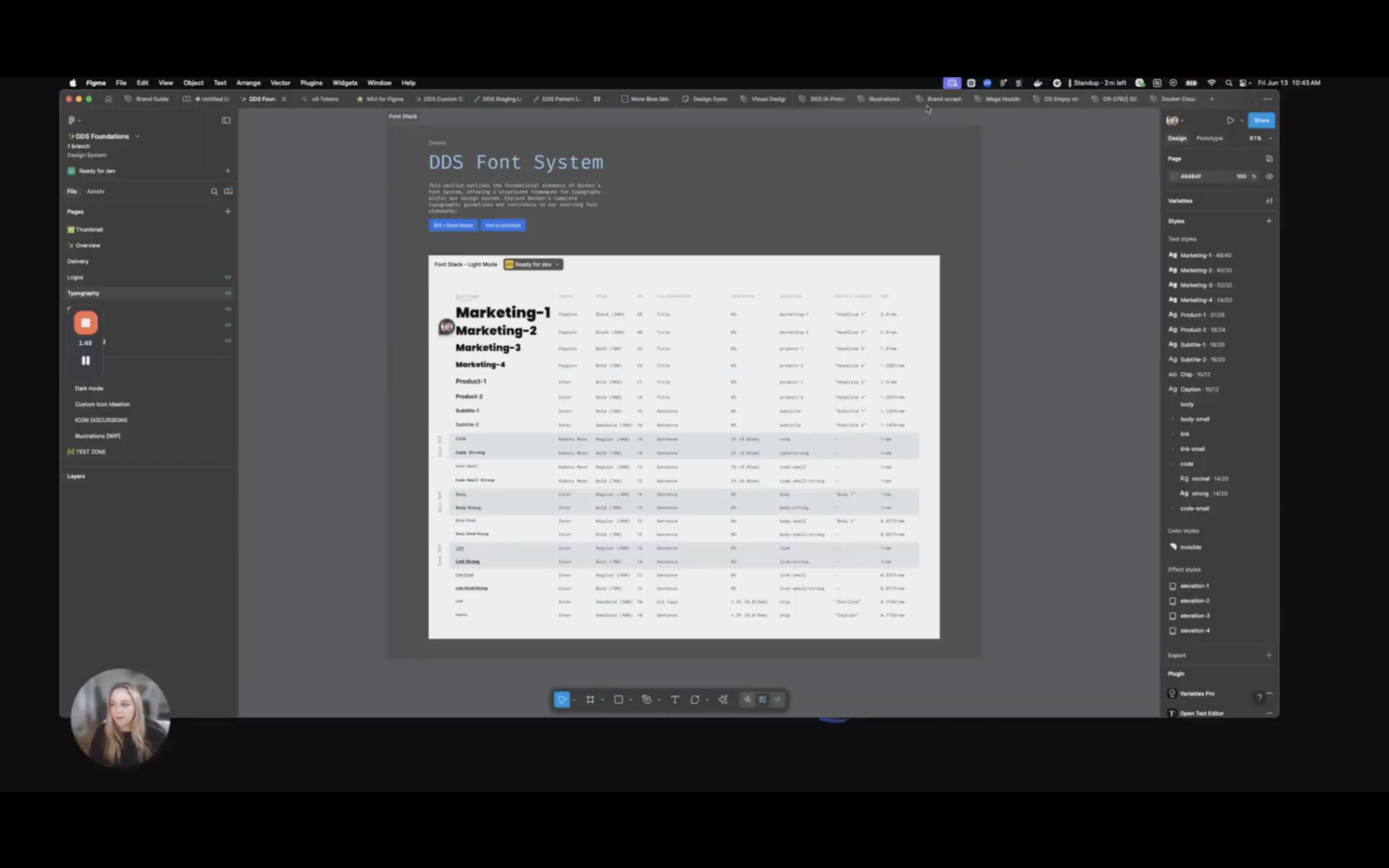Click the Share button

(x=1262, y=120)
